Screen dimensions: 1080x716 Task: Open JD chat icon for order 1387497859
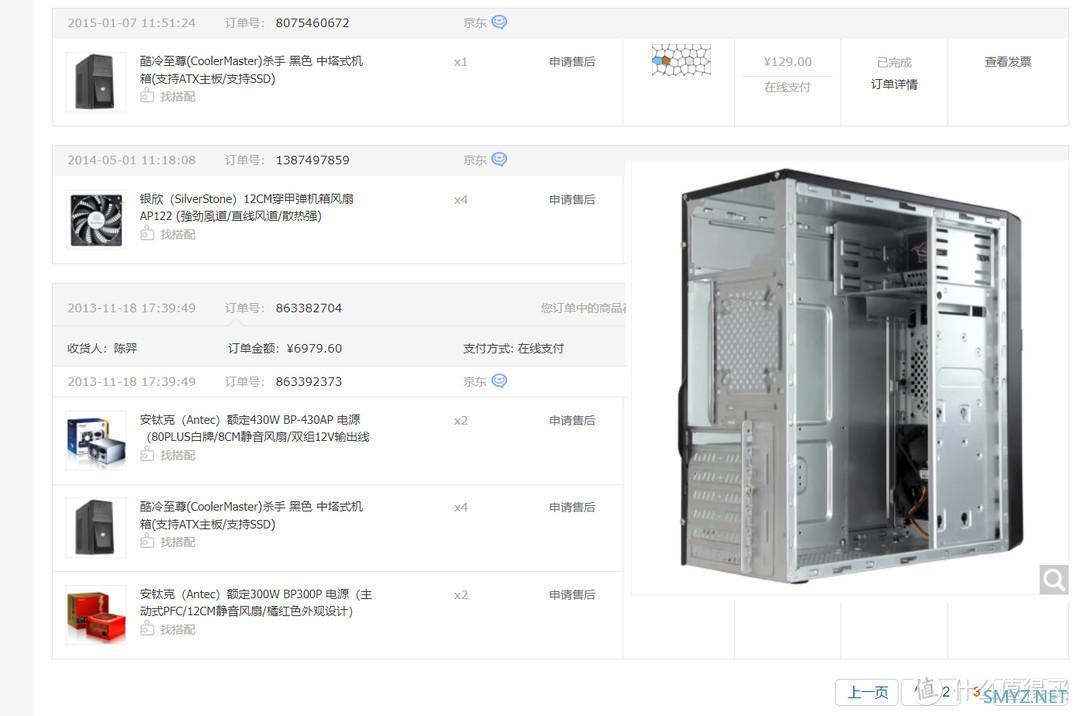tap(499, 159)
